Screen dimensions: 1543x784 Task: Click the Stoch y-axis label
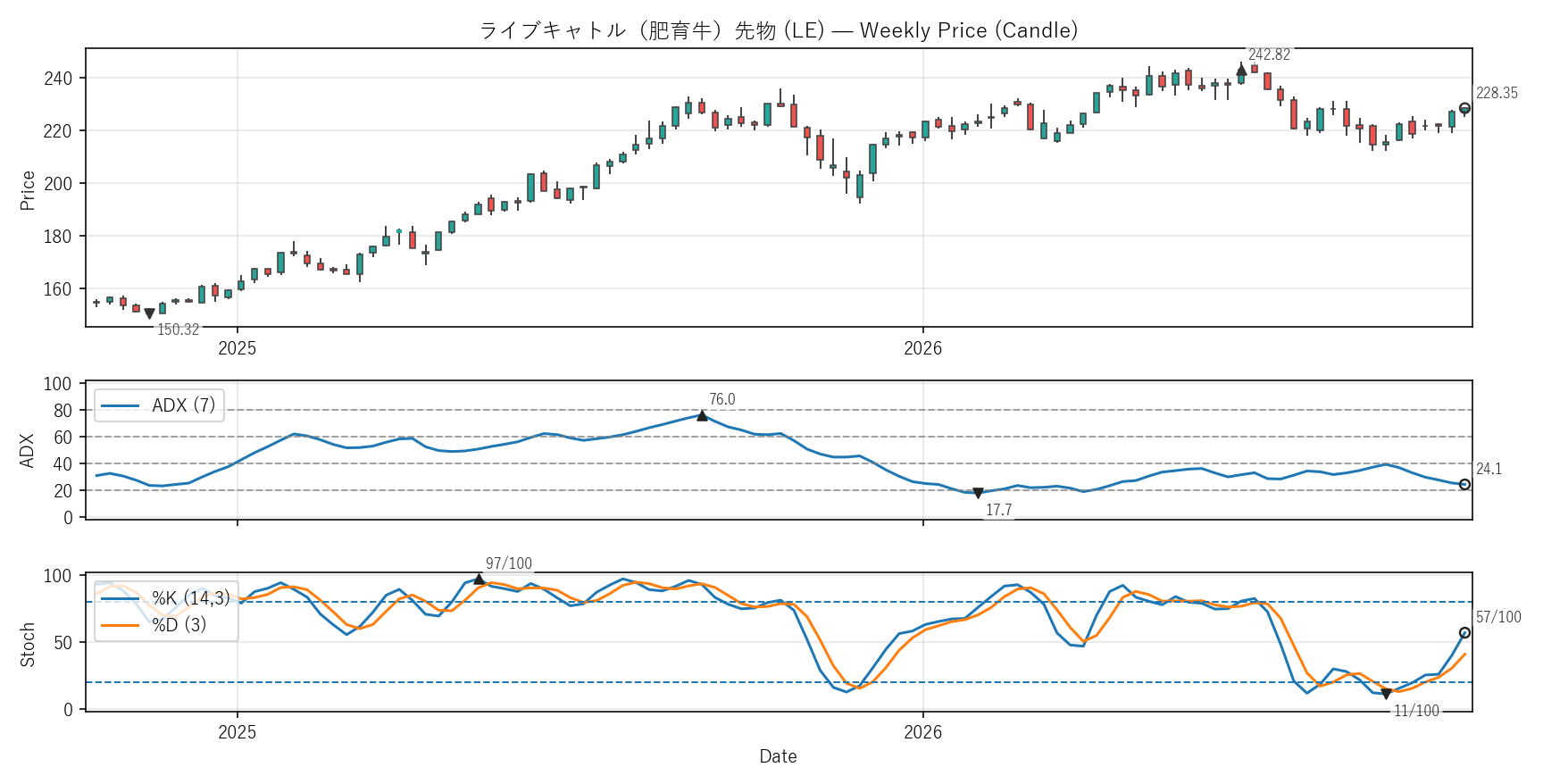click(28, 644)
